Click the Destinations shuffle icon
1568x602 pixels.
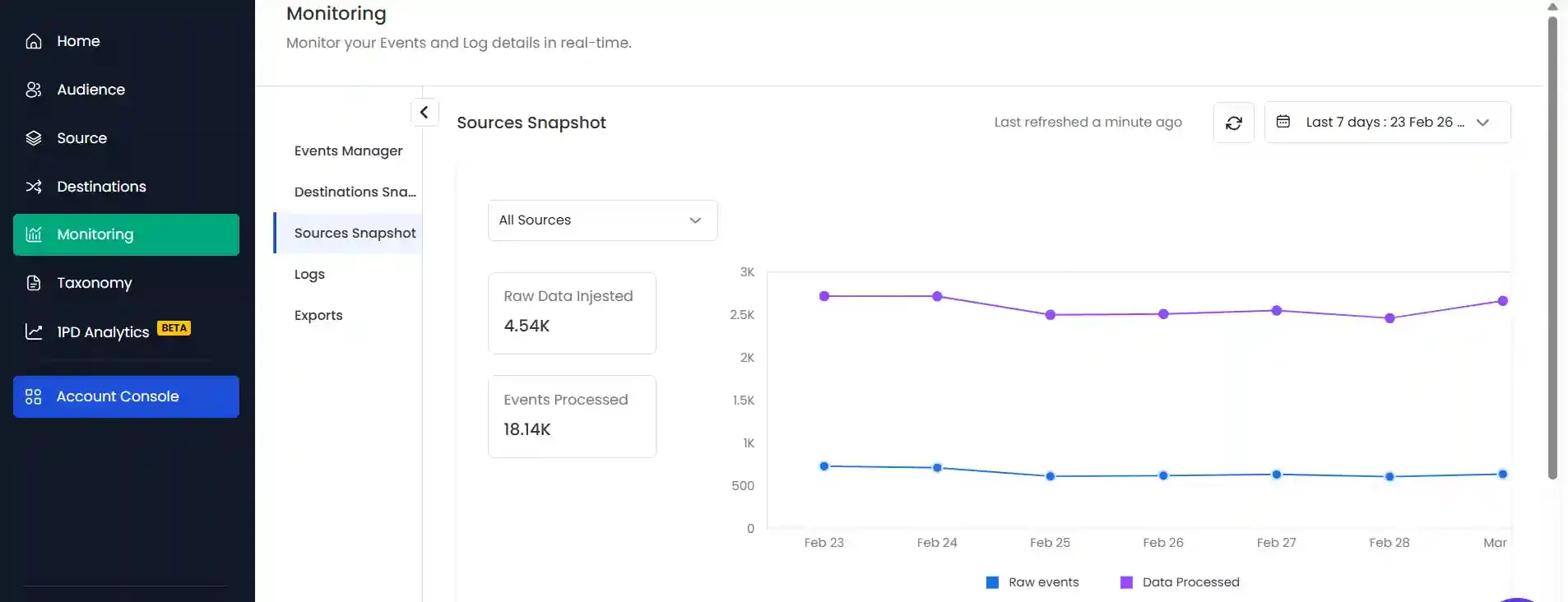point(34,187)
